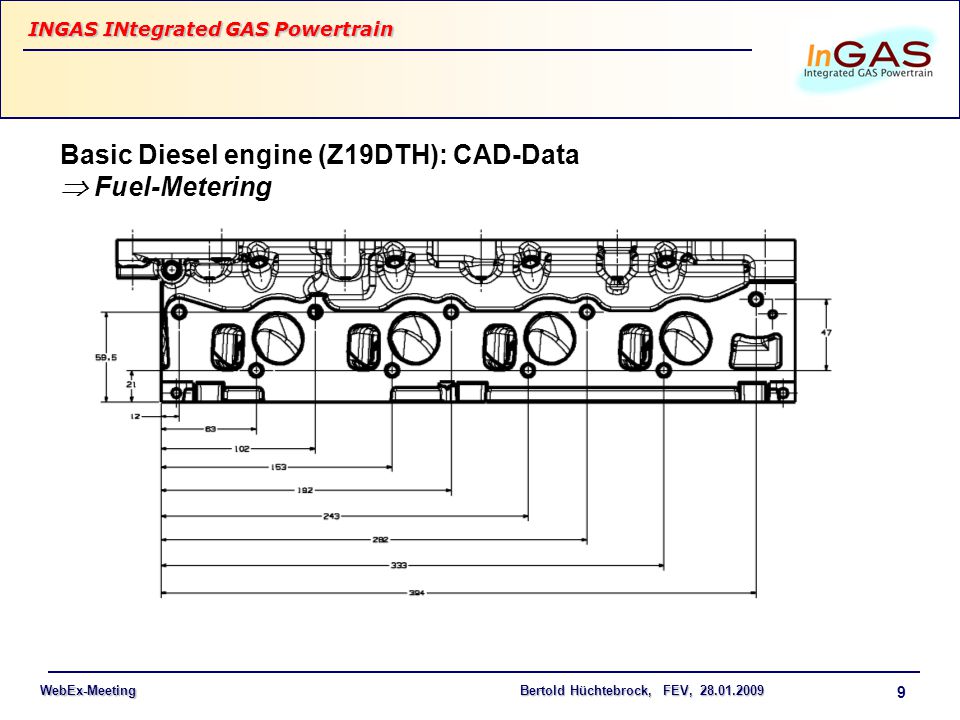
Task: Click the dimension value 21
Action: [x=131, y=384]
